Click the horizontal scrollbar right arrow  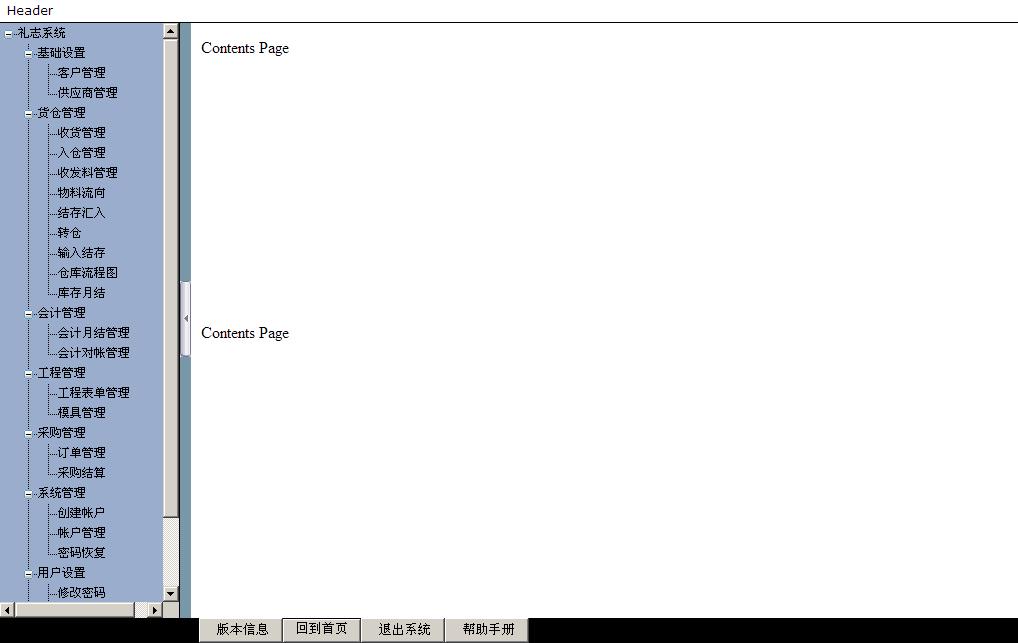point(155,610)
